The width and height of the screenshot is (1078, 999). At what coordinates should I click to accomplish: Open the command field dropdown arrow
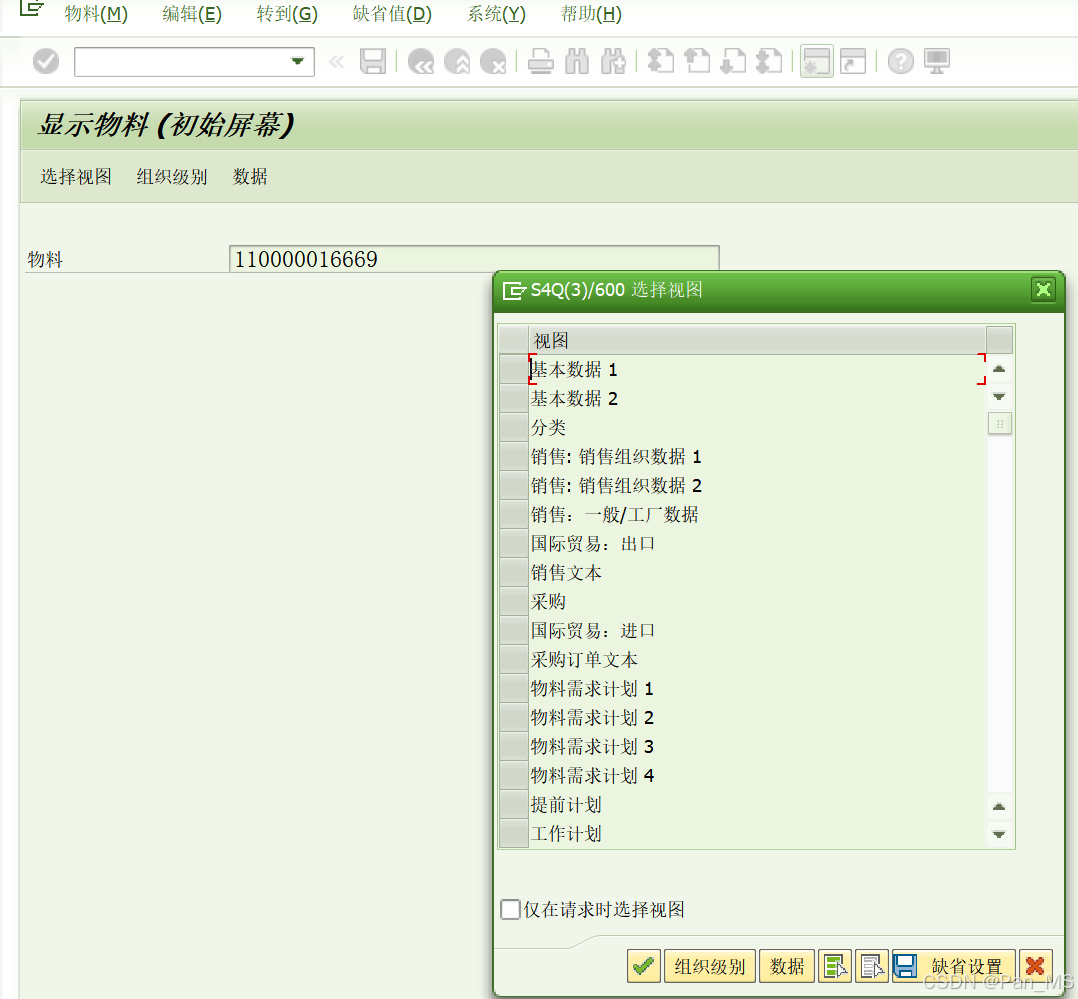point(298,62)
